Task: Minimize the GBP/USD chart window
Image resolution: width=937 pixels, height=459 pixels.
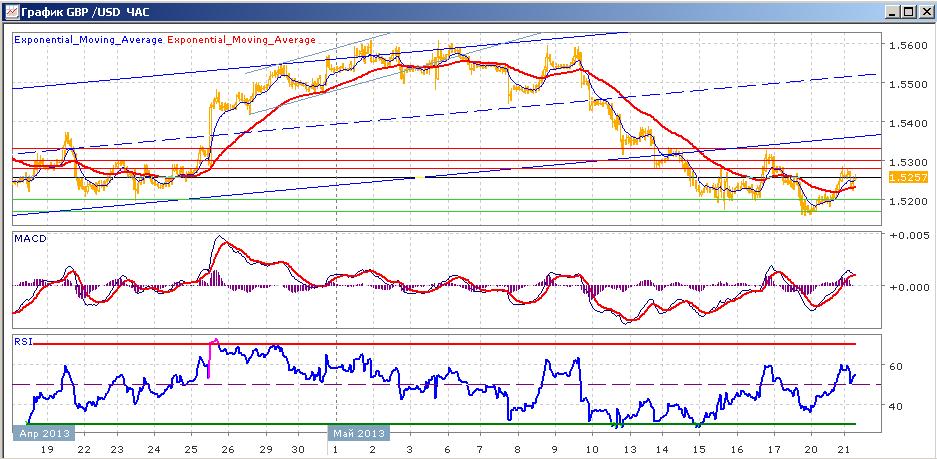Action: click(x=892, y=11)
